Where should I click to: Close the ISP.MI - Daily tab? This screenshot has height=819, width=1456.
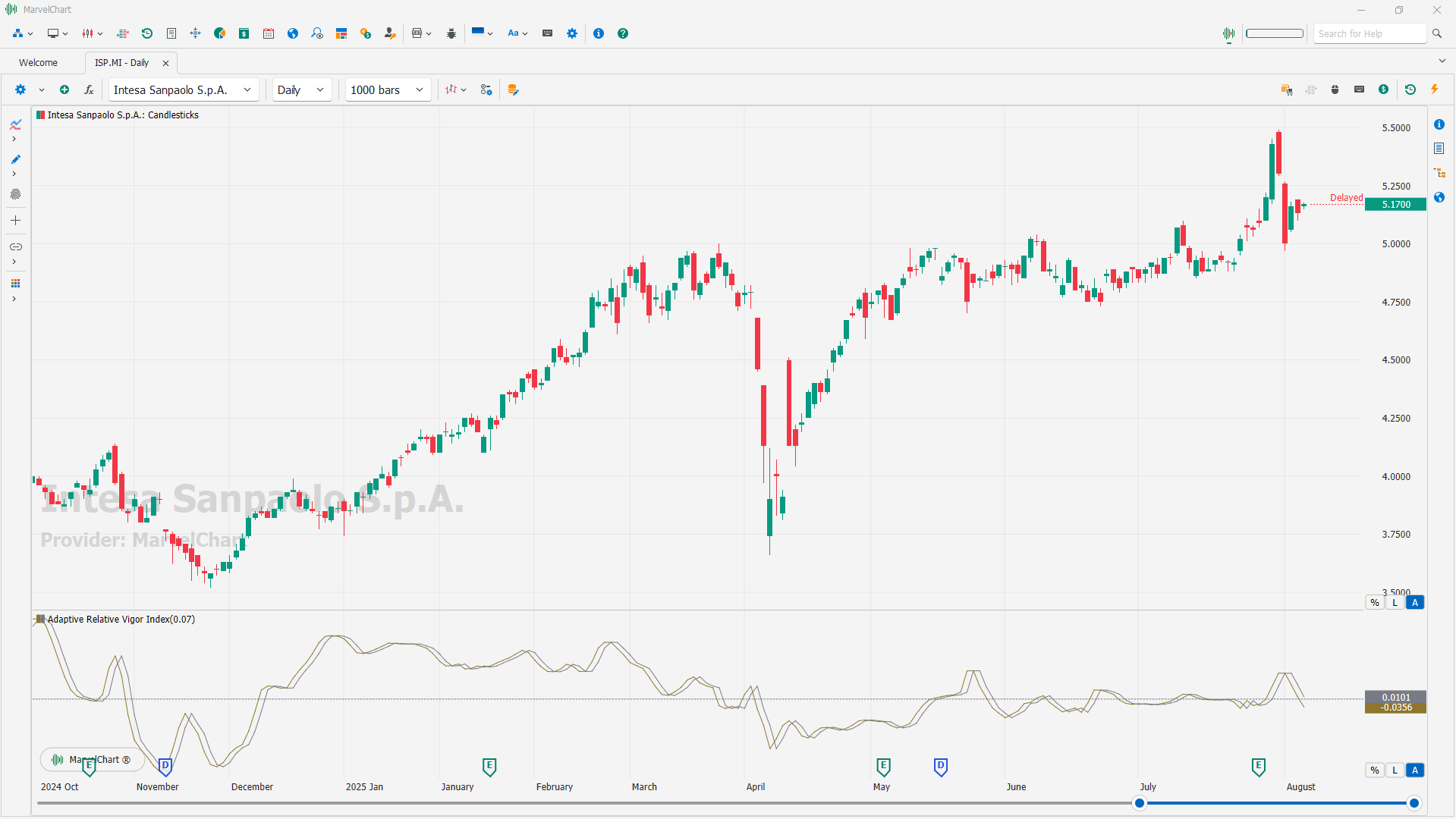click(x=165, y=64)
